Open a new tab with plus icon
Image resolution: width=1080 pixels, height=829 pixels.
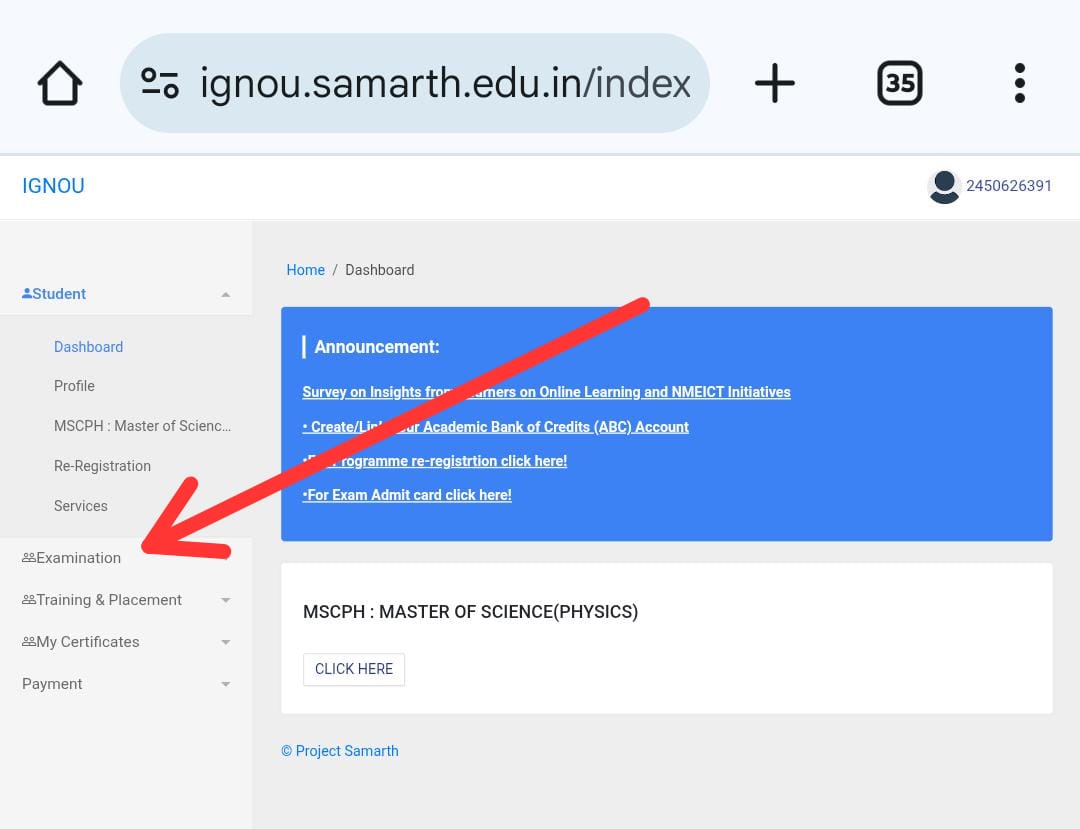775,83
